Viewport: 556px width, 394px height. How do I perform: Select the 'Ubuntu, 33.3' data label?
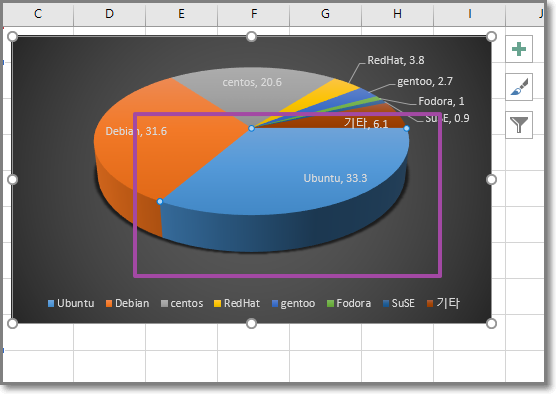335,178
